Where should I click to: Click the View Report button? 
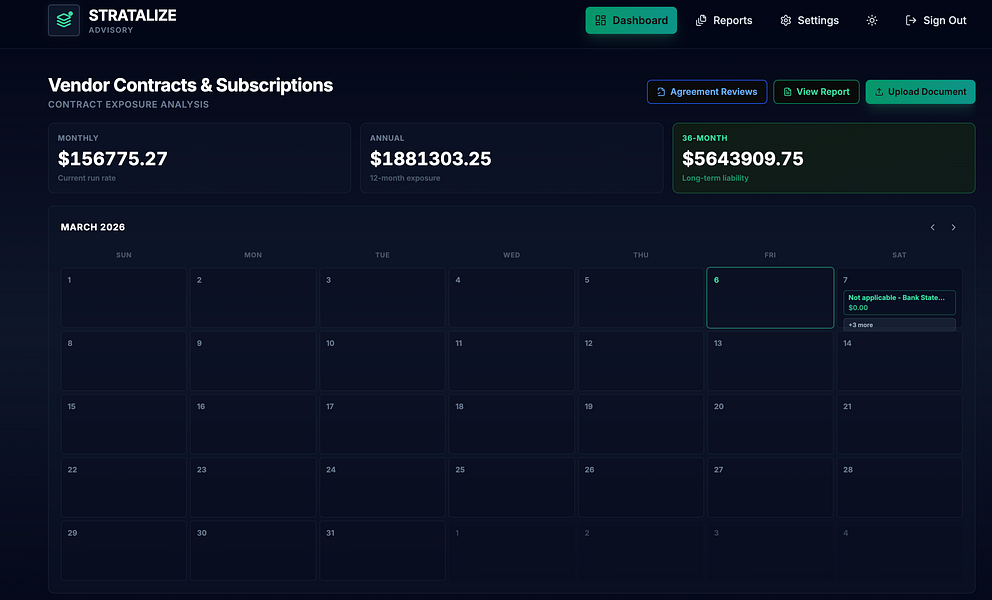[816, 92]
